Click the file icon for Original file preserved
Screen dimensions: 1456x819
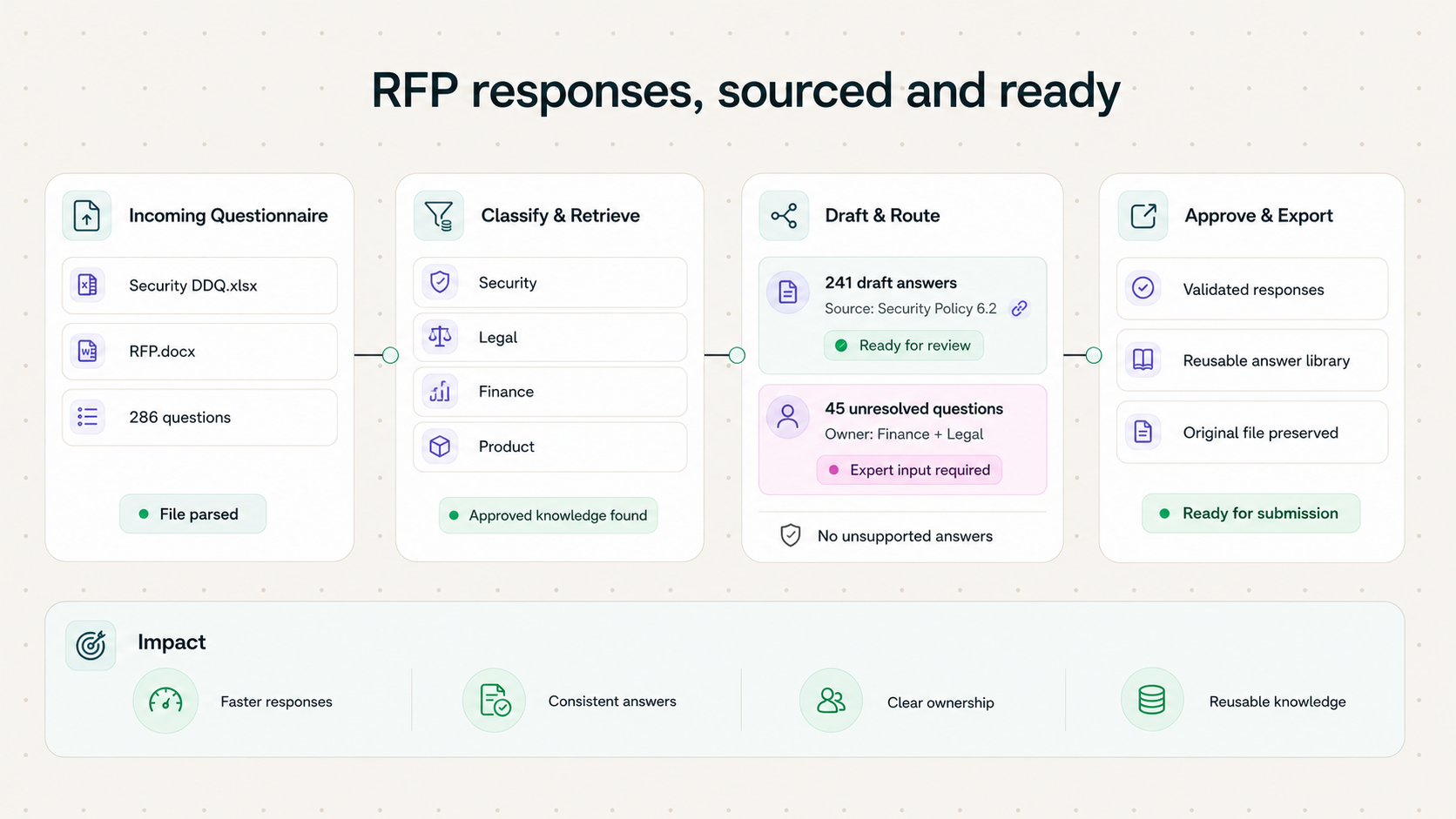click(1143, 432)
